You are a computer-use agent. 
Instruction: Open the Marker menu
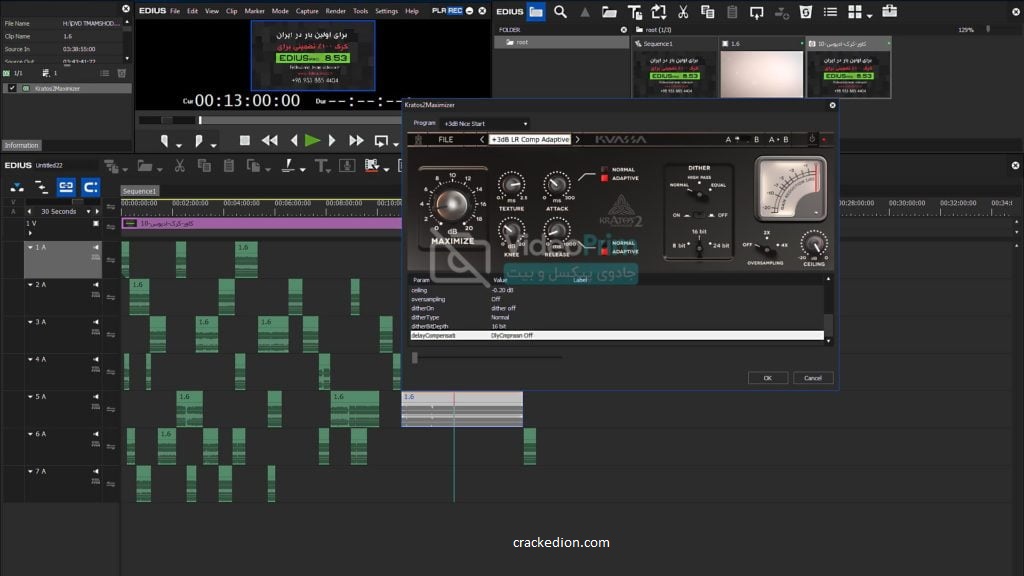255,11
